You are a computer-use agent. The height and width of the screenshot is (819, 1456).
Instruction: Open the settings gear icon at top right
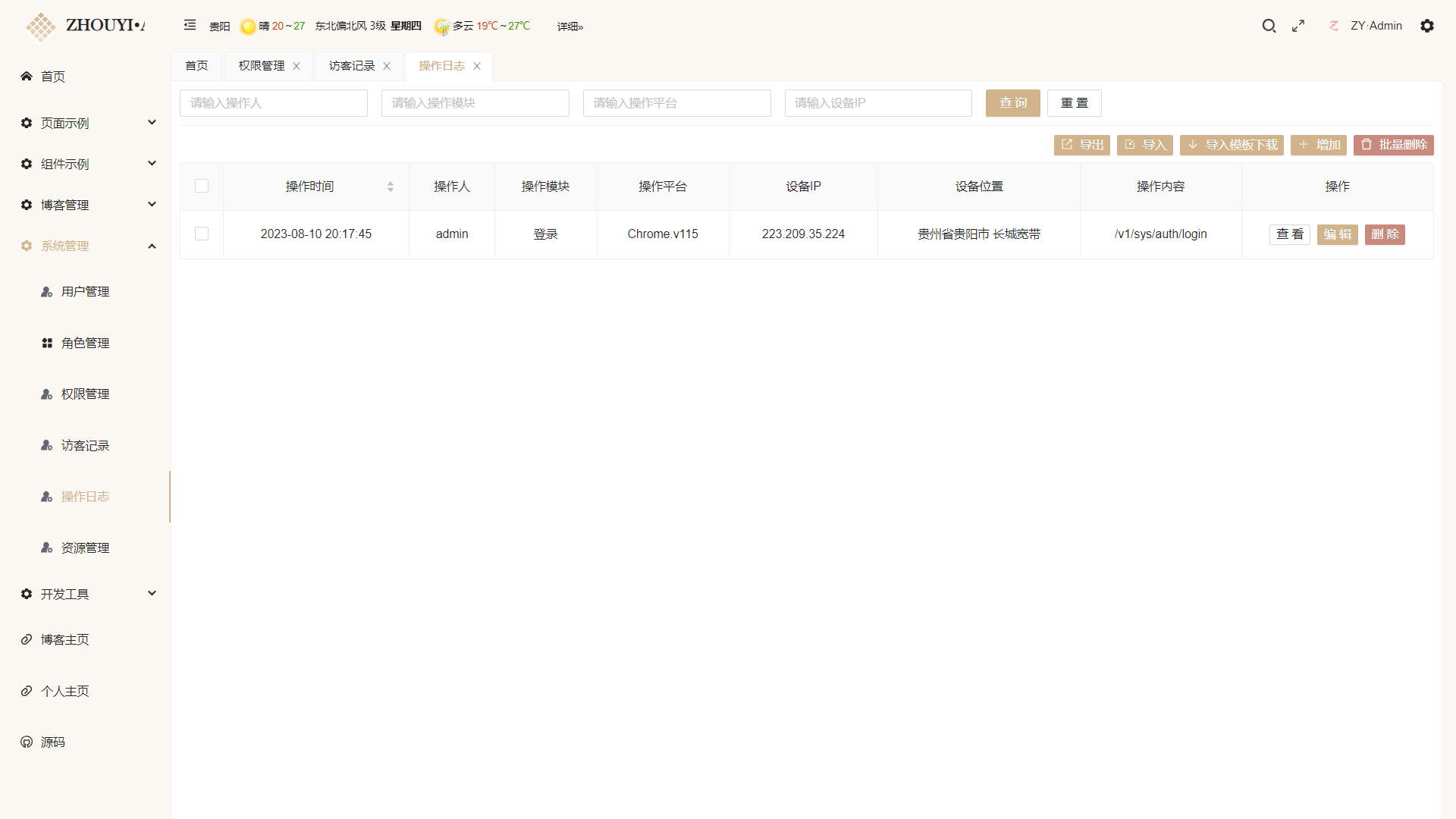1427,26
